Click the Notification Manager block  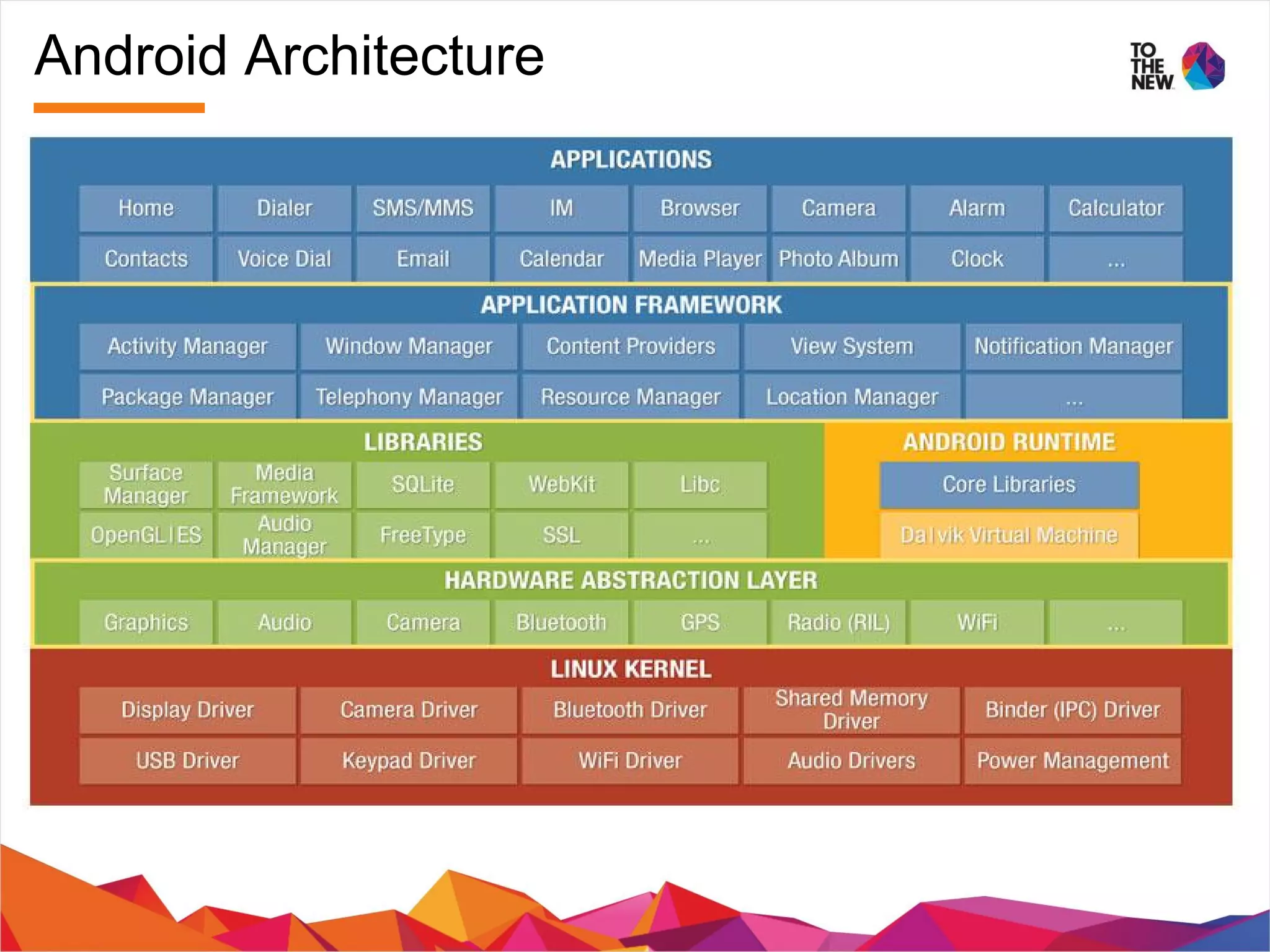[x=1073, y=346]
